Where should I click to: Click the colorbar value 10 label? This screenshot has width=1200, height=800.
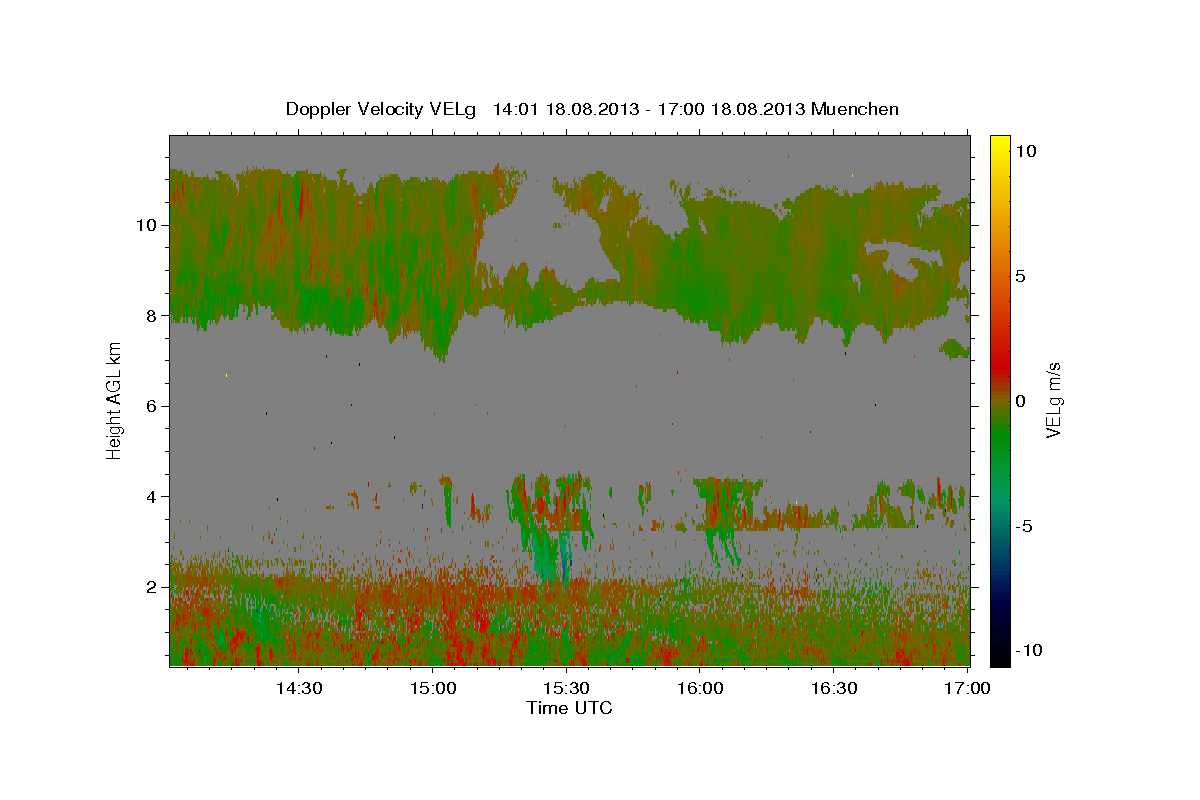1025,151
